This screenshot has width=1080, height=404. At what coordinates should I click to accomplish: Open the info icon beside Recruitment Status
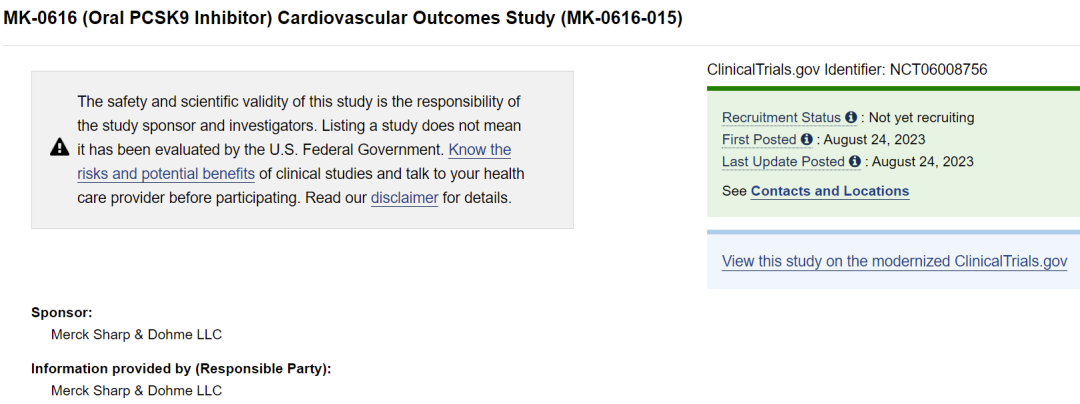(851, 118)
